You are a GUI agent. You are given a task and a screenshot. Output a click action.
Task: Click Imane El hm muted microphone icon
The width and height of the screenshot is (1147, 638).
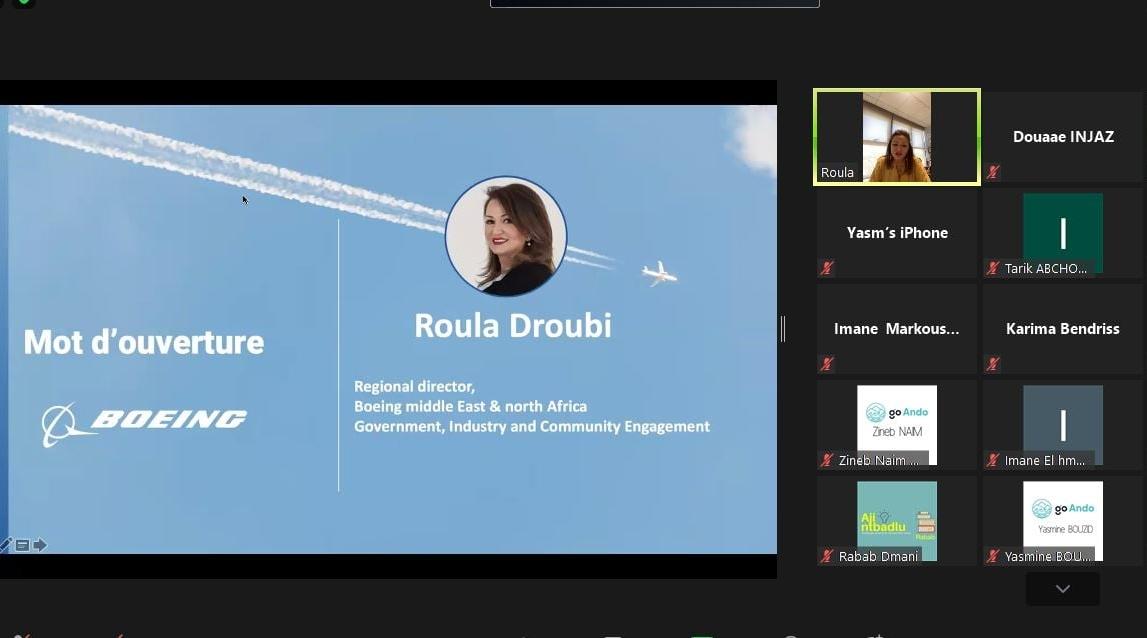pos(993,460)
